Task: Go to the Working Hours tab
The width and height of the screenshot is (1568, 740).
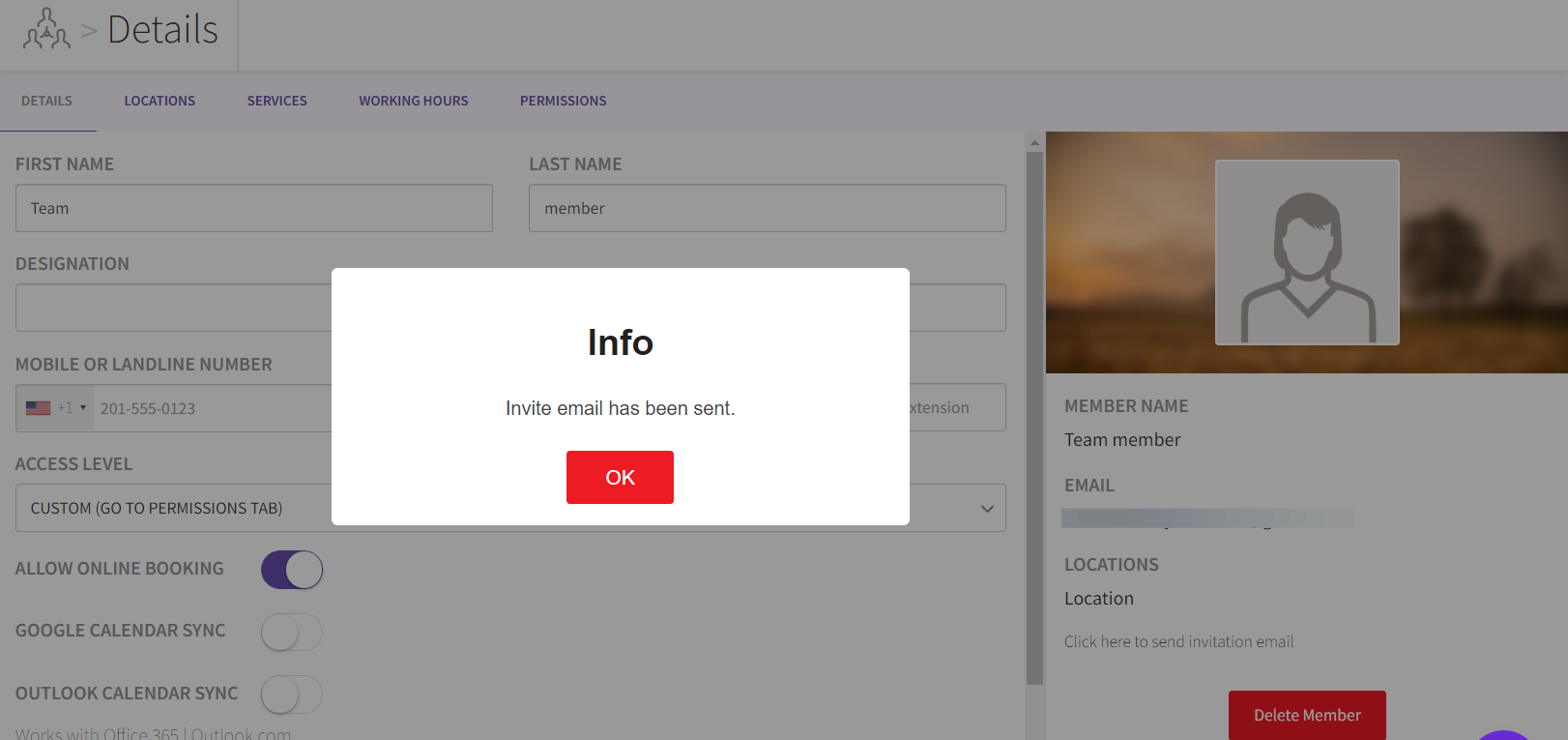Action: coord(413,101)
